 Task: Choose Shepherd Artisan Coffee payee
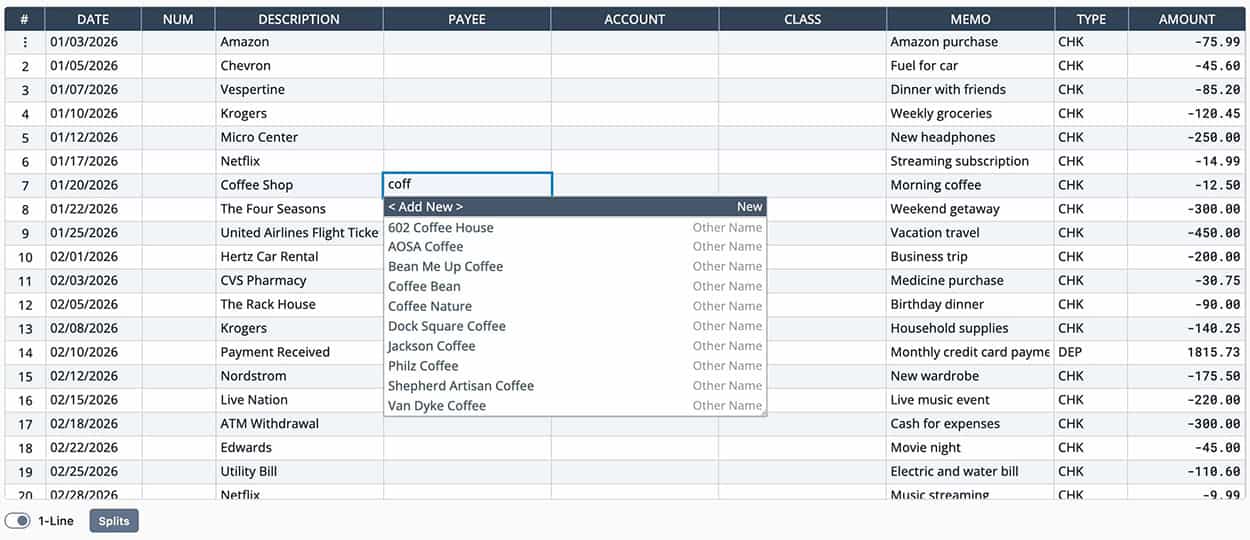575,386
